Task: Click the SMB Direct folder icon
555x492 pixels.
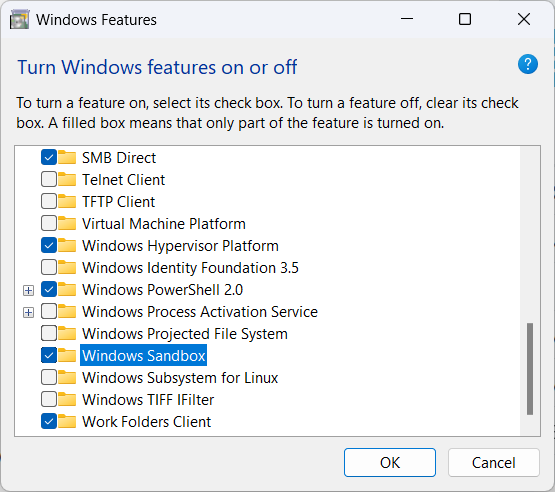Action: [x=67, y=158]
